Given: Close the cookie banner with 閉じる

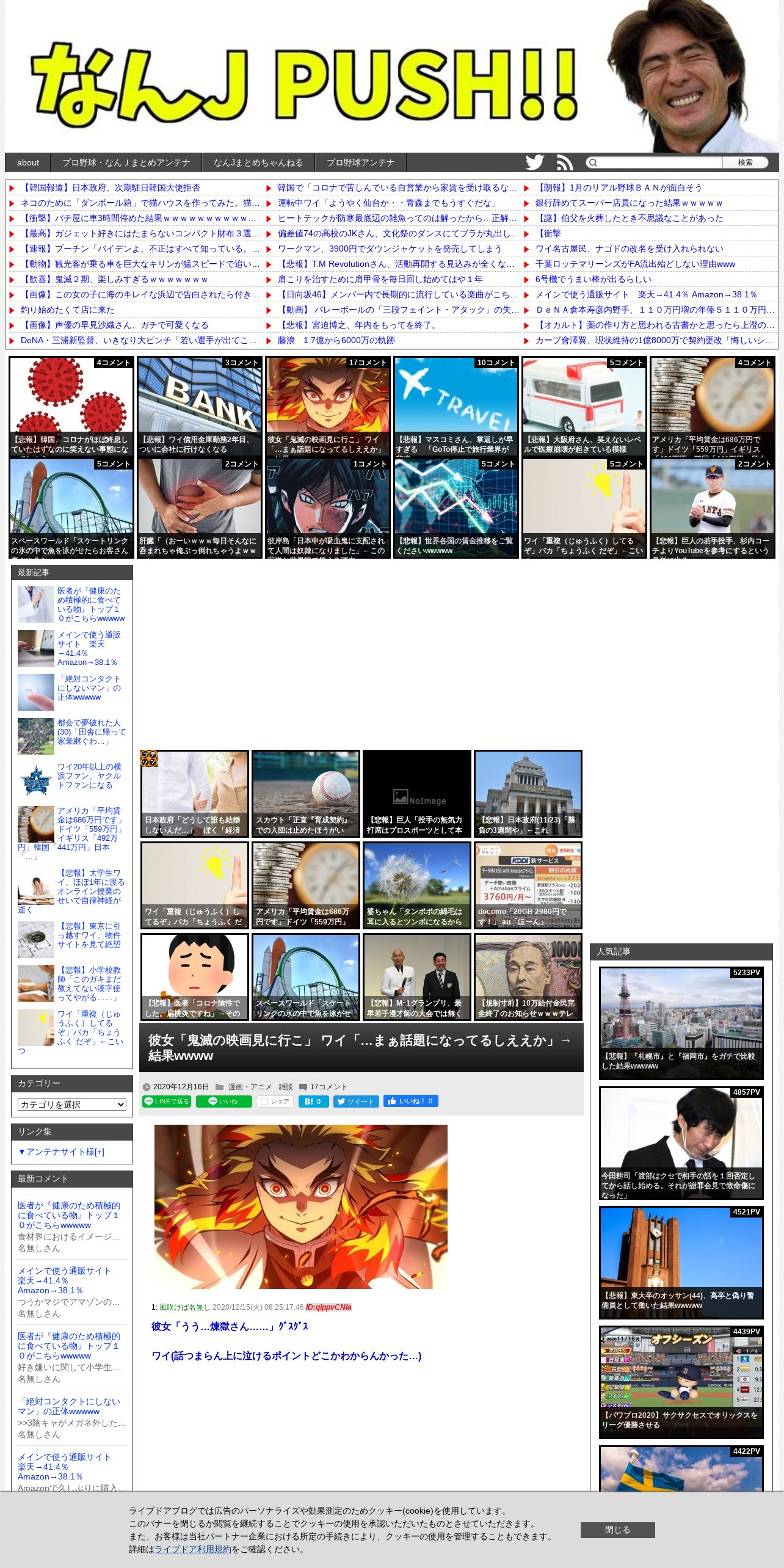Looking at the screenshot, I should coord(617,1530).
